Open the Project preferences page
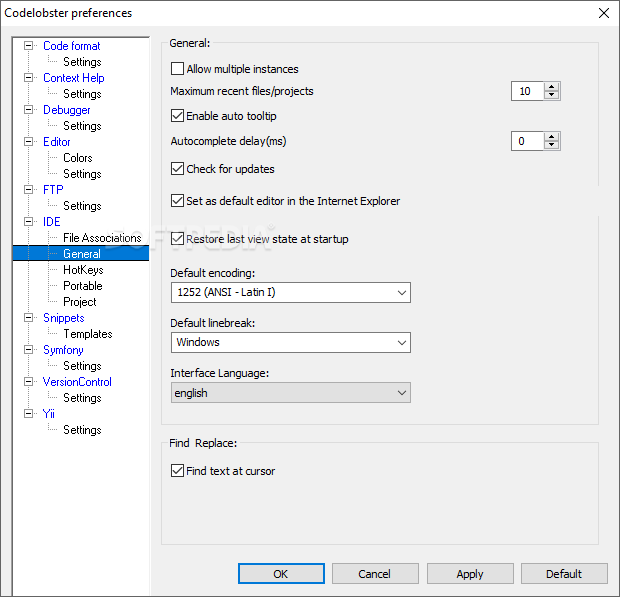Viewport: 620px width, 597px height. pos(79,302)
